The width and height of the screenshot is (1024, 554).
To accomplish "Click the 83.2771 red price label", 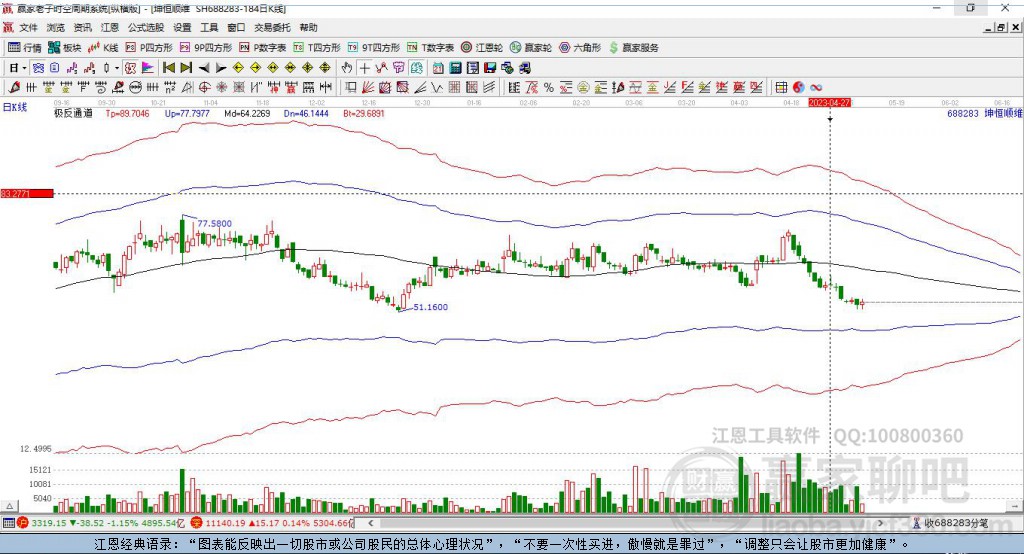I will click(27, 193).
